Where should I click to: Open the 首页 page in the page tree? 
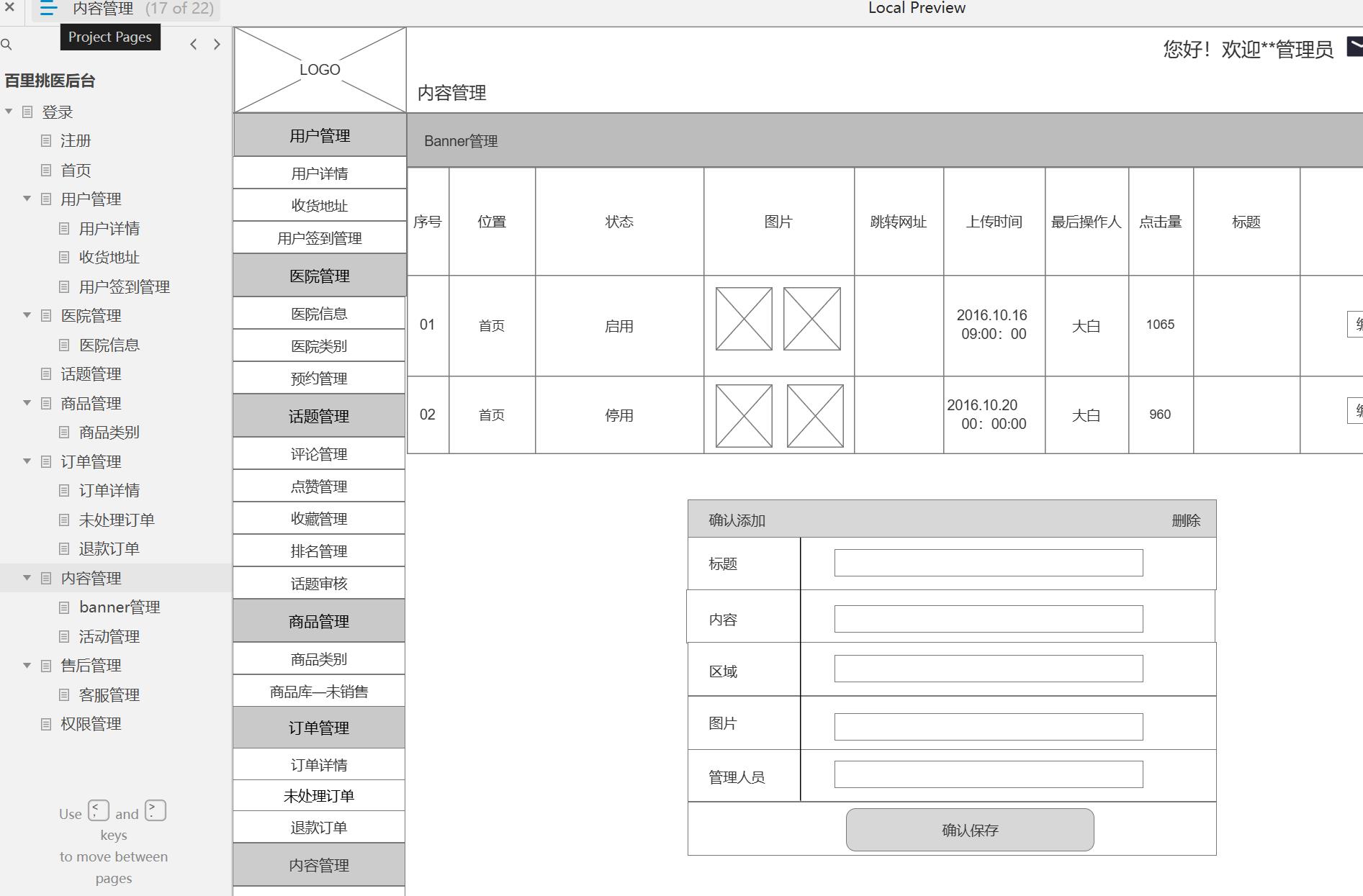76,171
